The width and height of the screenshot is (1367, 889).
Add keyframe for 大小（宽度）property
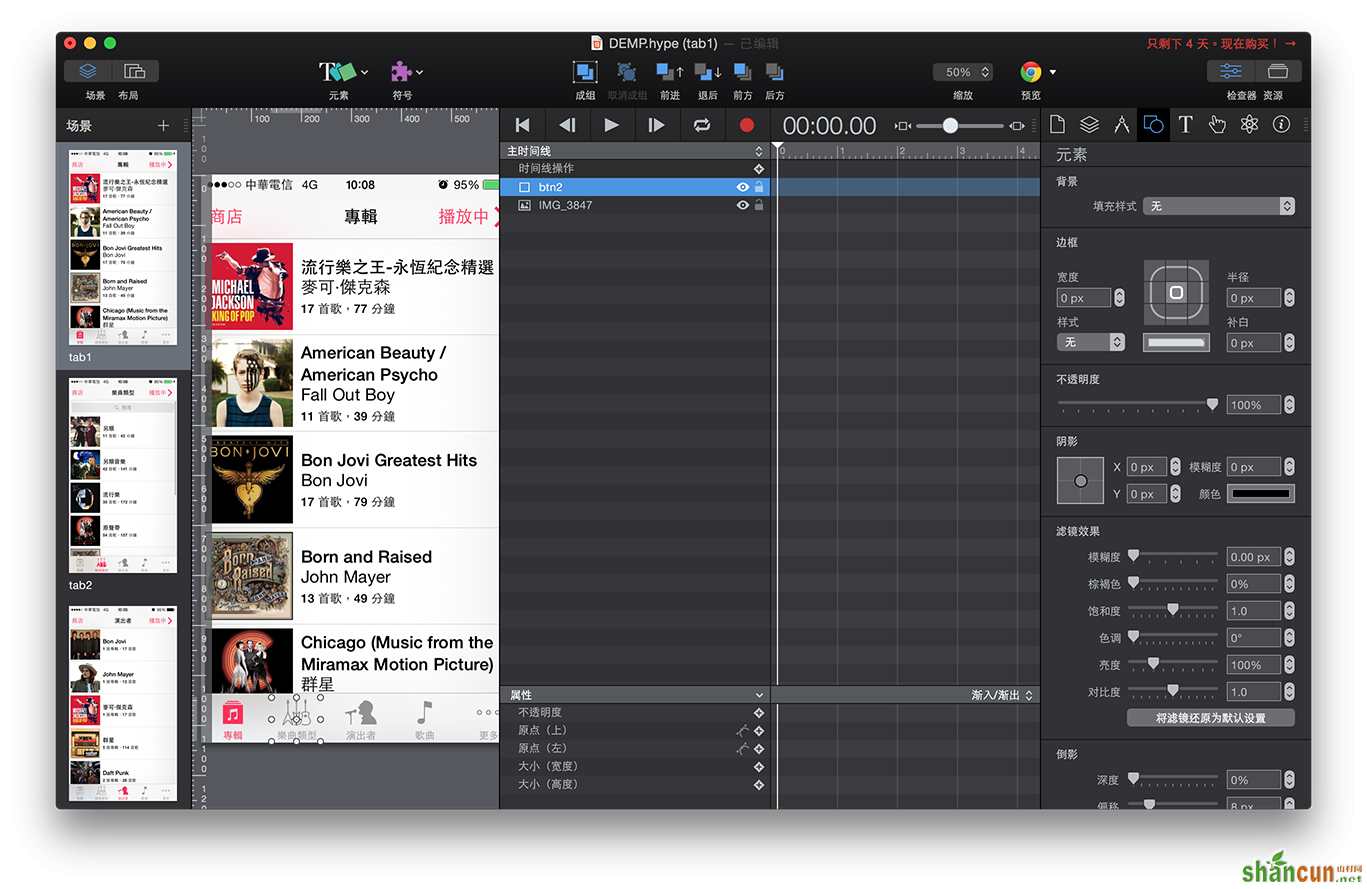click(x=759, y=767)
